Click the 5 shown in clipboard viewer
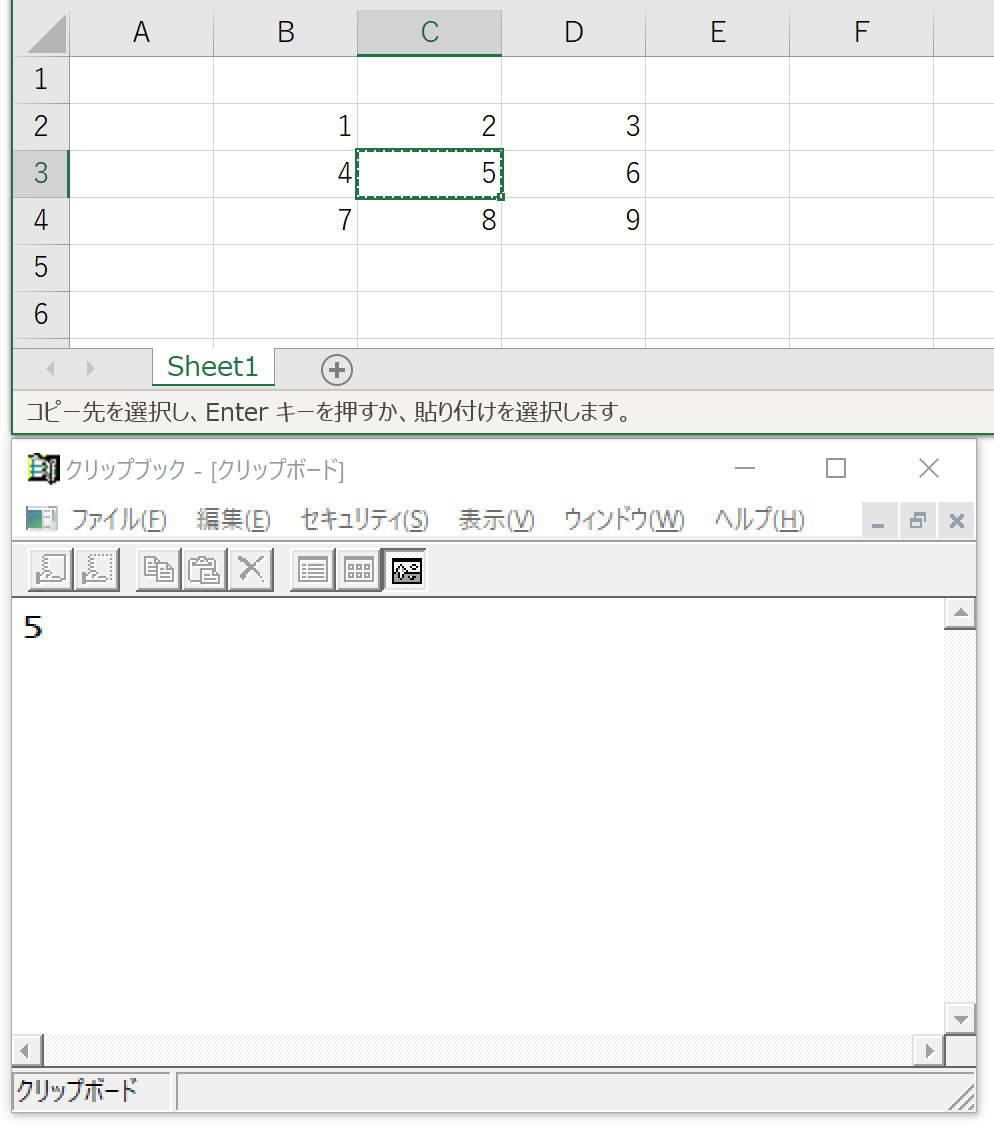The width and height of the screenshot is (994, 1132). 33,627
